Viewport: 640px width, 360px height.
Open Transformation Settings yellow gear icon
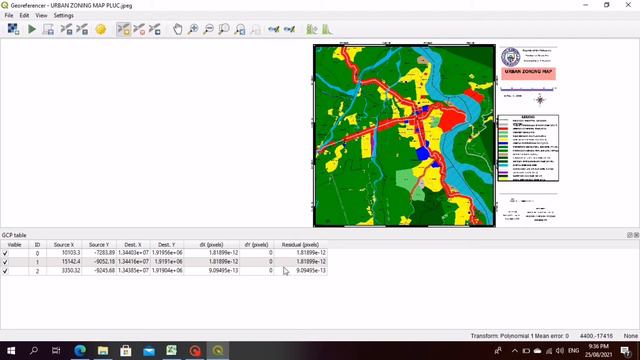101,29
